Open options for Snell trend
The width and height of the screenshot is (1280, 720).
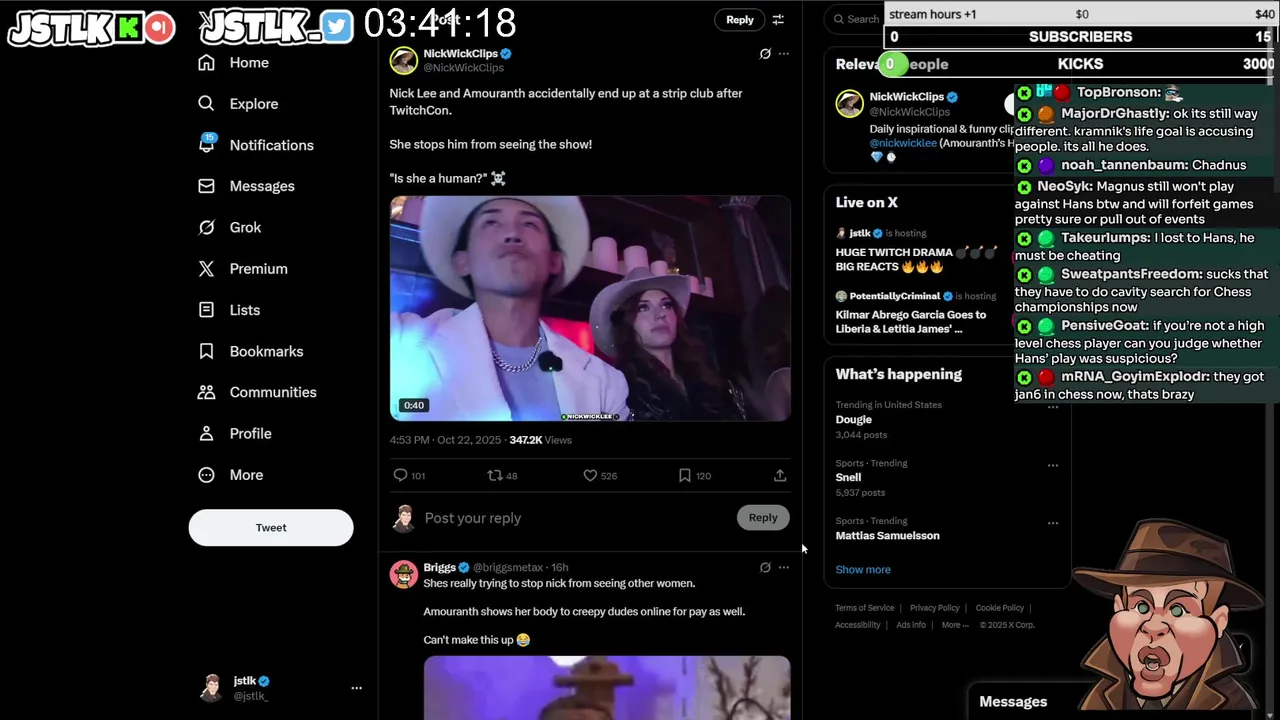click(1053, 465)
